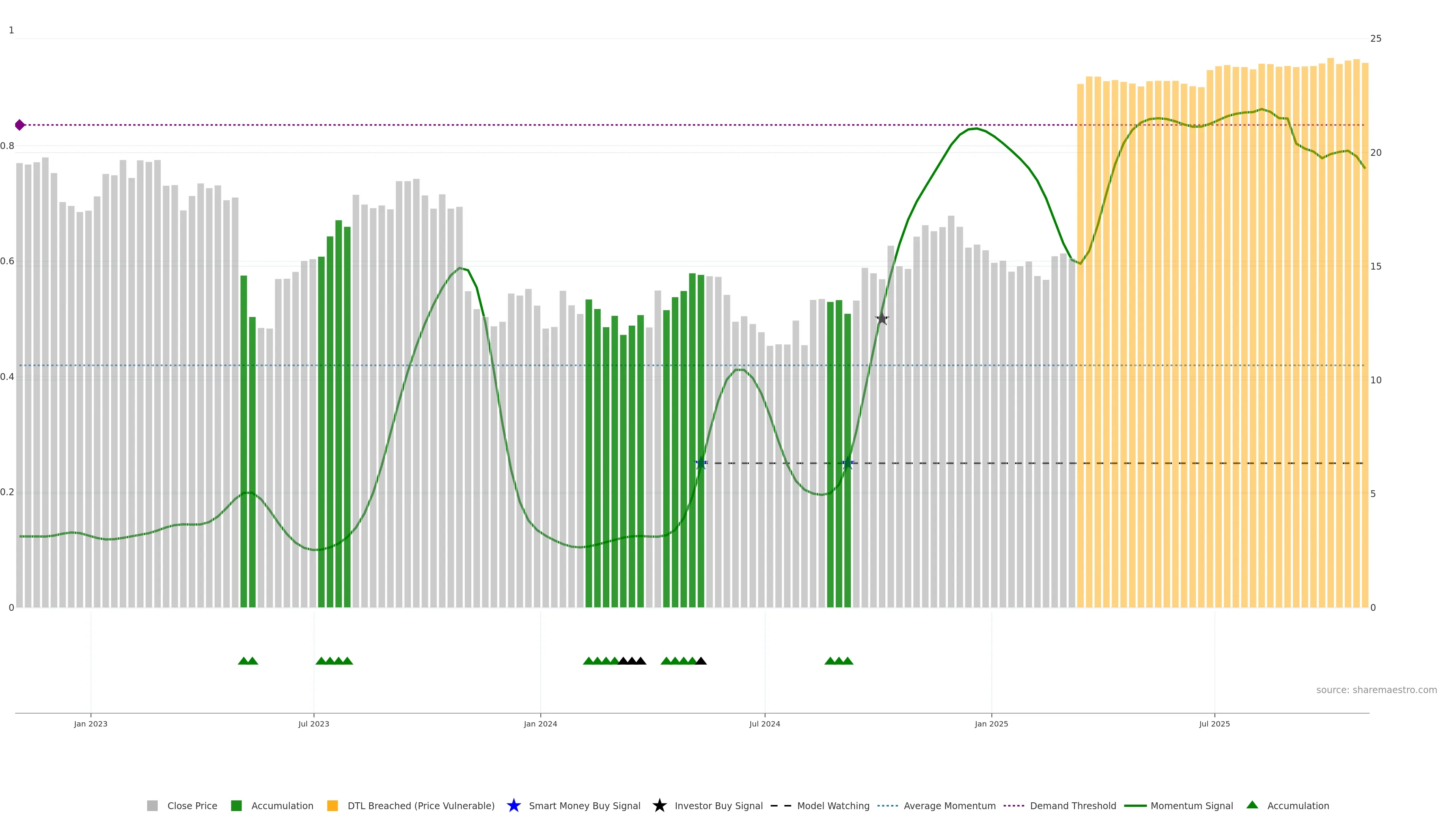This screenshot has width=1456, height=819.
Task: Click the black Investor Buy Signal legend star
Action: [659, 805]
